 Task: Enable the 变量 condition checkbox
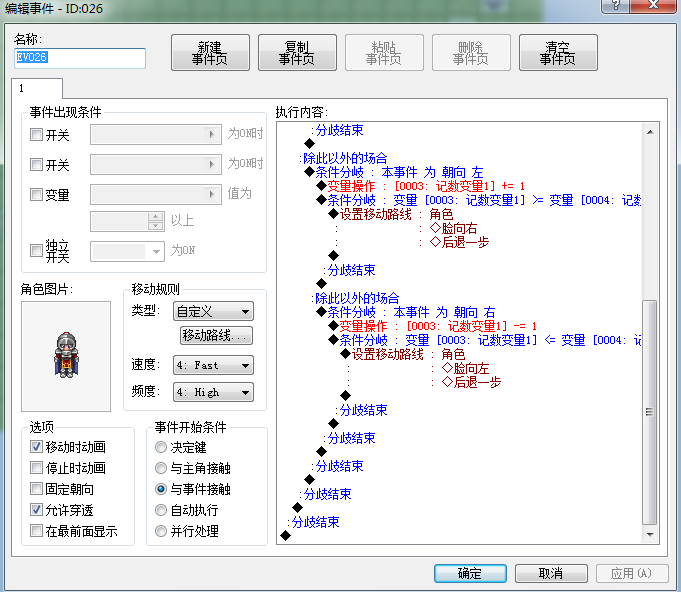(x=36, y=195)
